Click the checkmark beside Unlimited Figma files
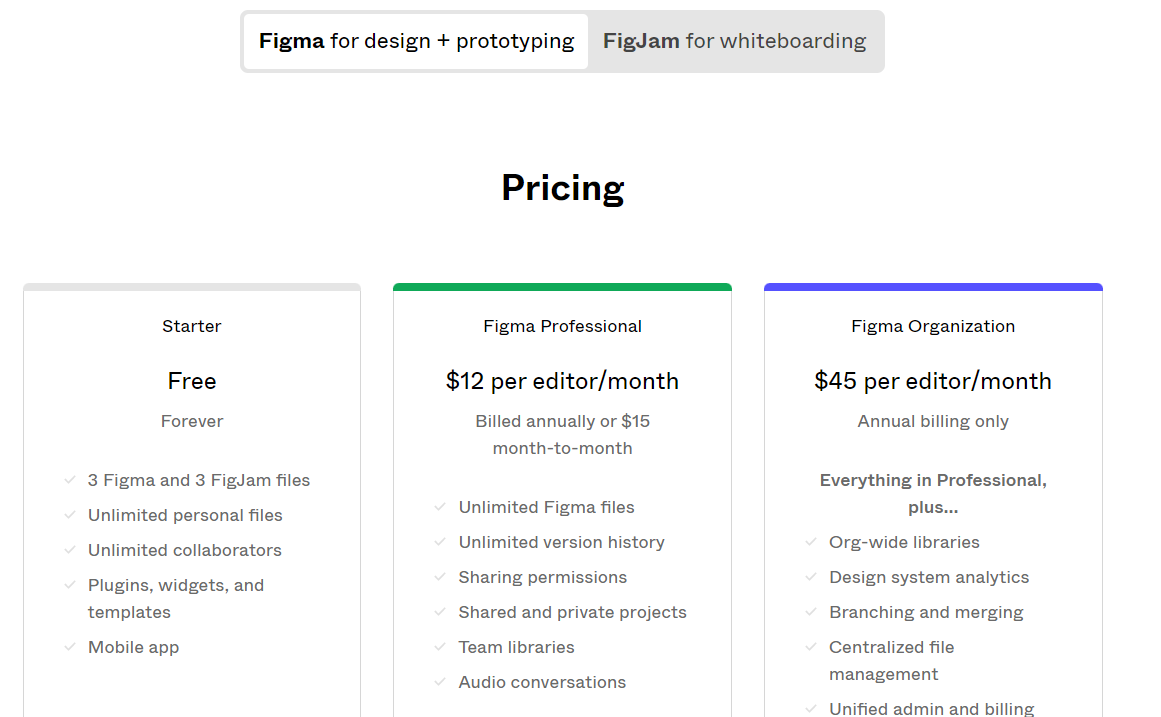 pos(440,507)
